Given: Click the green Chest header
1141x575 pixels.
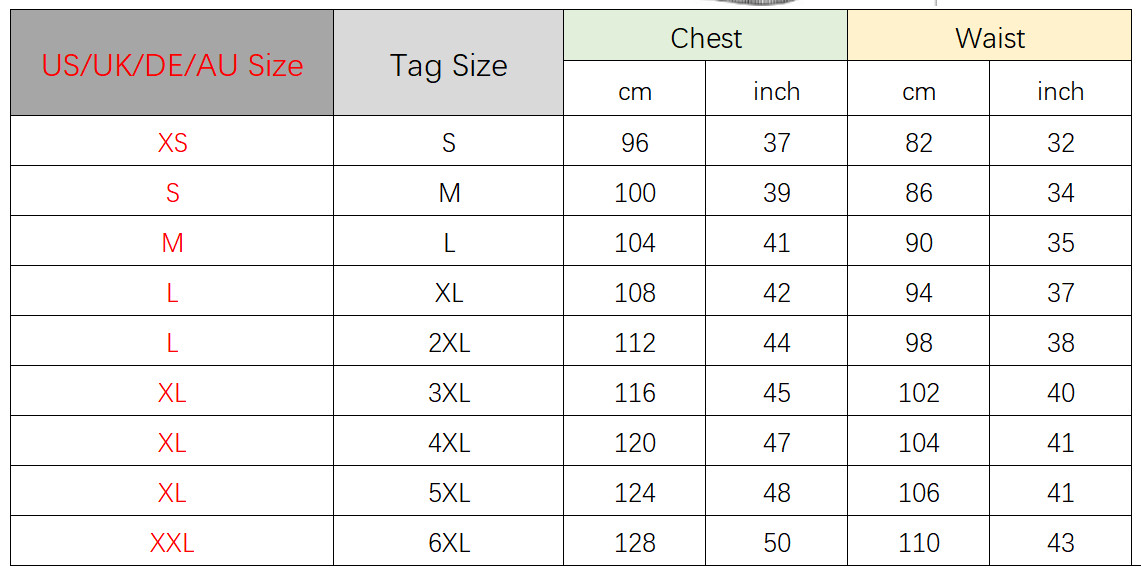Looking at the screenshot, I should (x=706, y=36).
